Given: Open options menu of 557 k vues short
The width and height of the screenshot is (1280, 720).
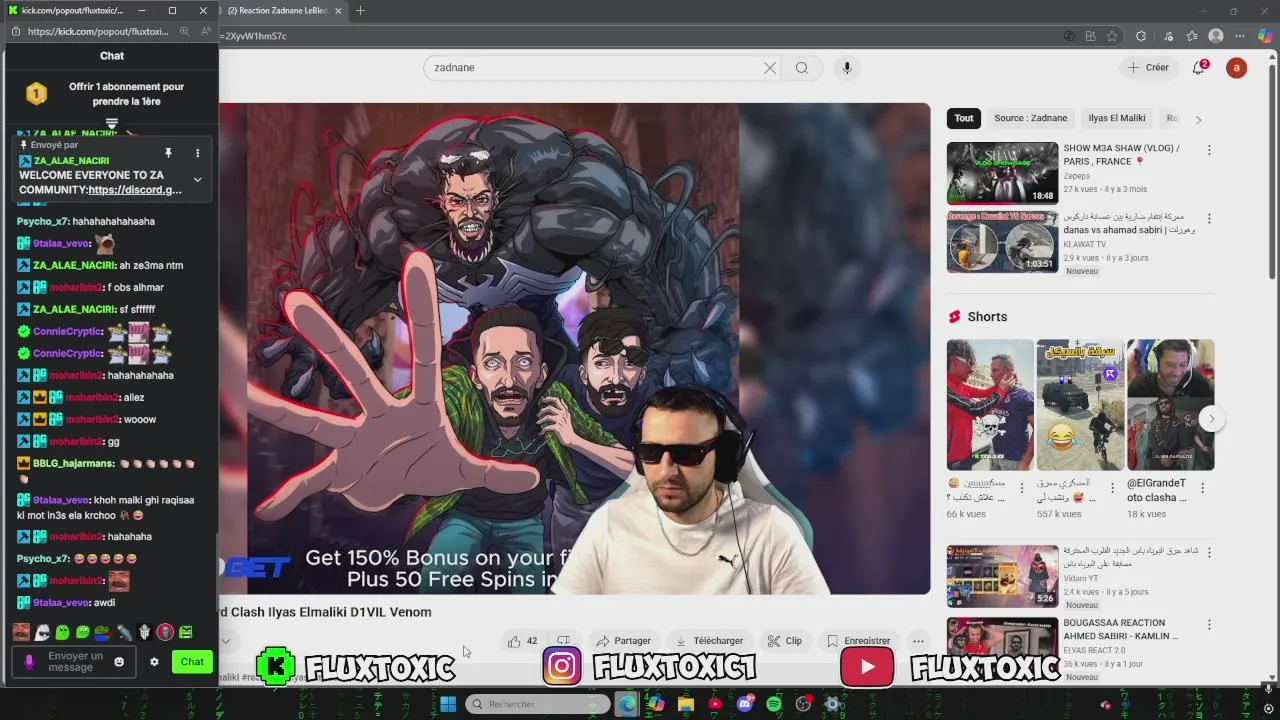Looking at the screenshot, I should [1112, 488].
